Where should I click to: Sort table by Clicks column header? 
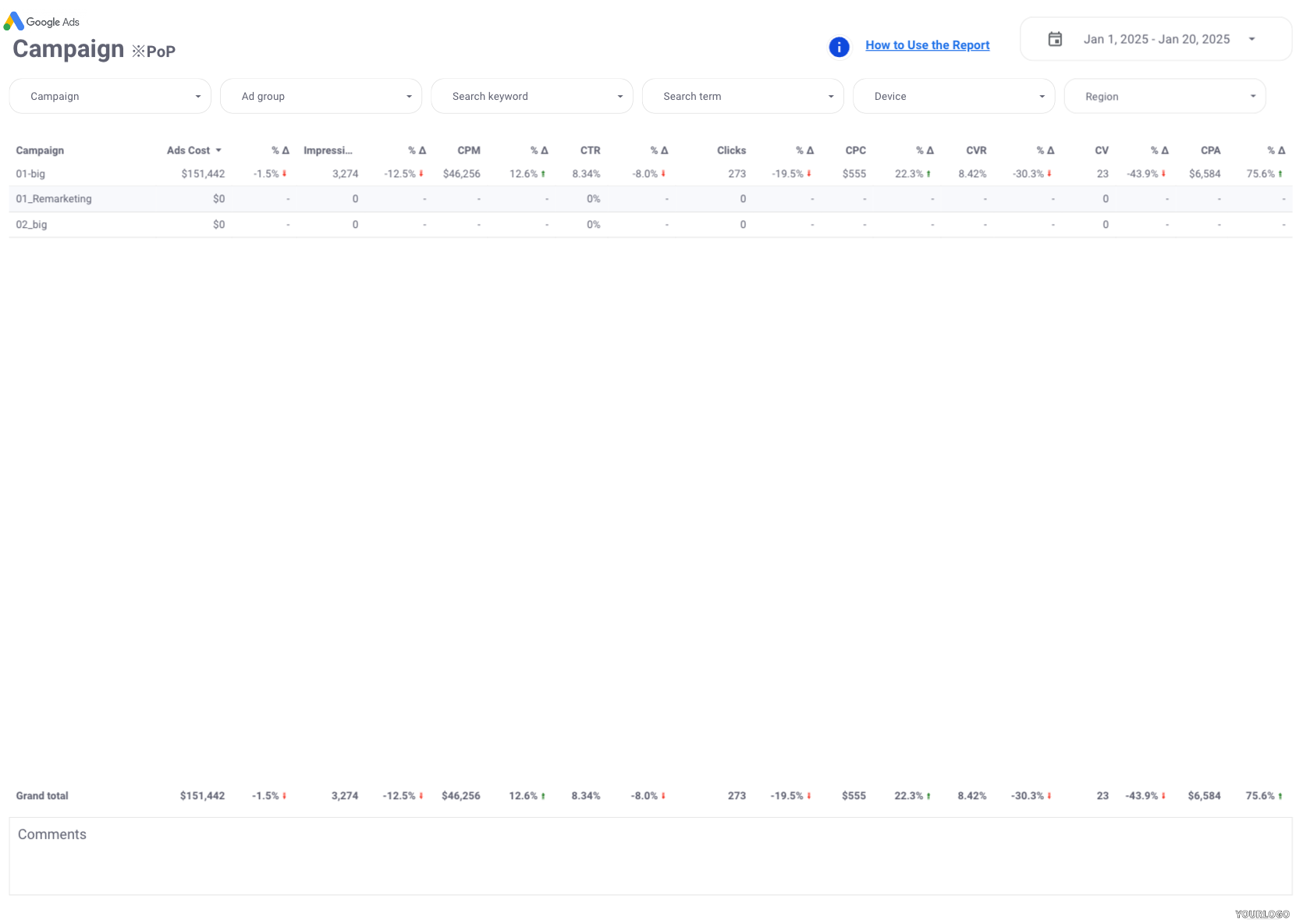point(731,151)
